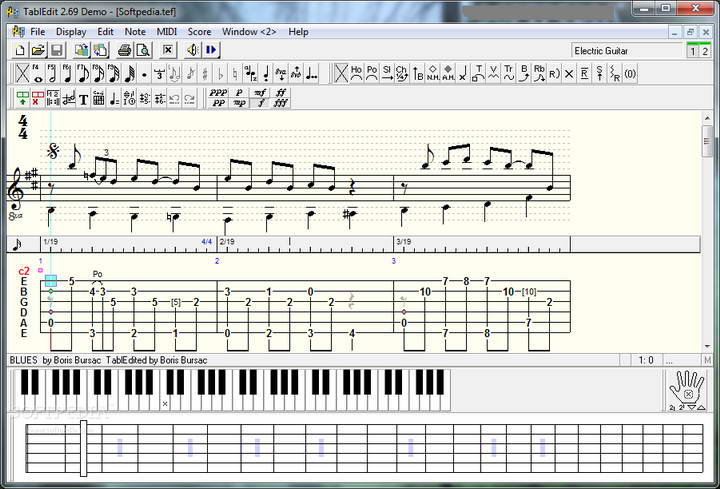Set dynamics to mf
This screenshot has height=489, width=720.
click(x=260, y=93)
